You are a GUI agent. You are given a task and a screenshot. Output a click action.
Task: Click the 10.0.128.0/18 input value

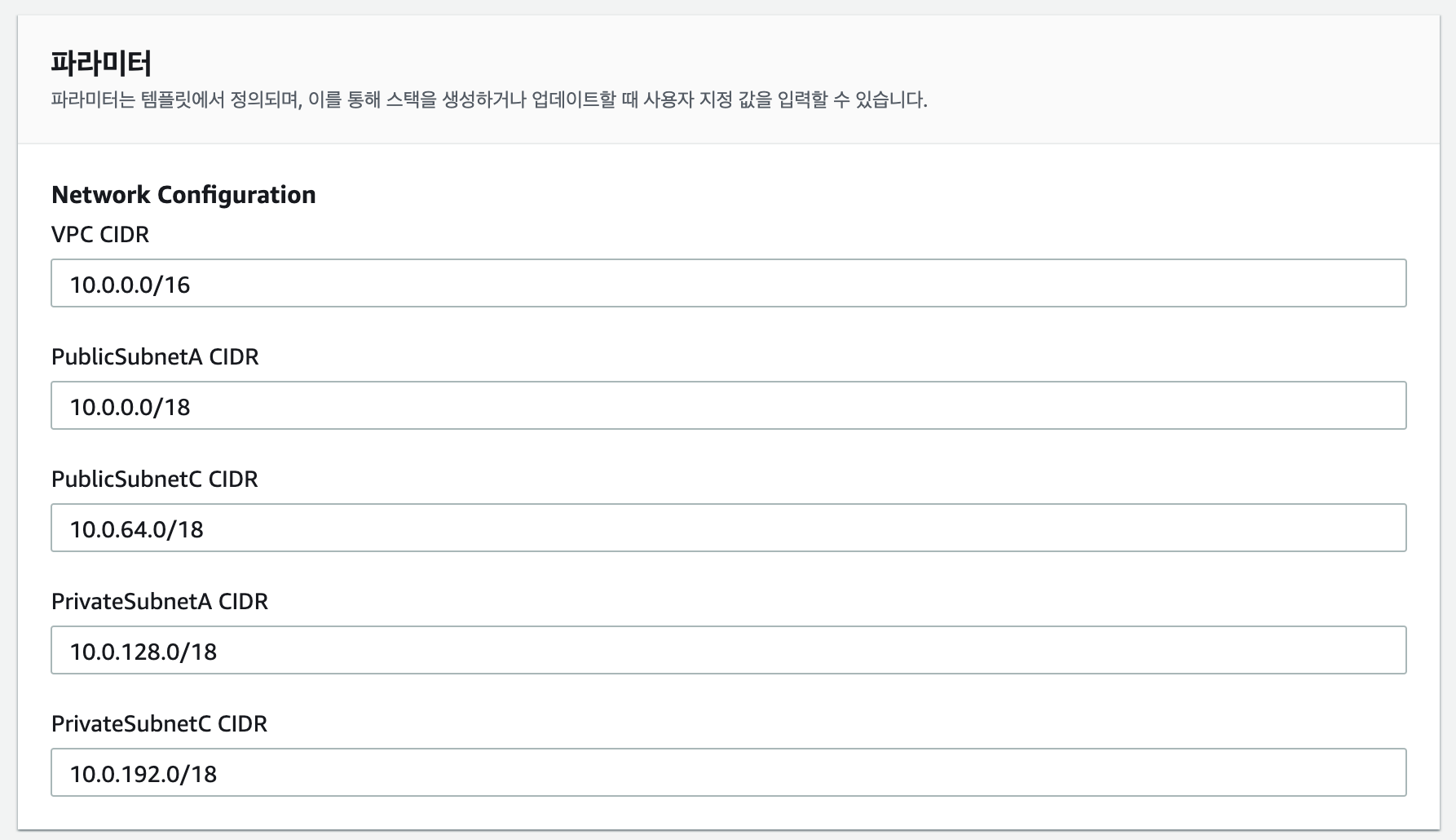tap(143, 650)
